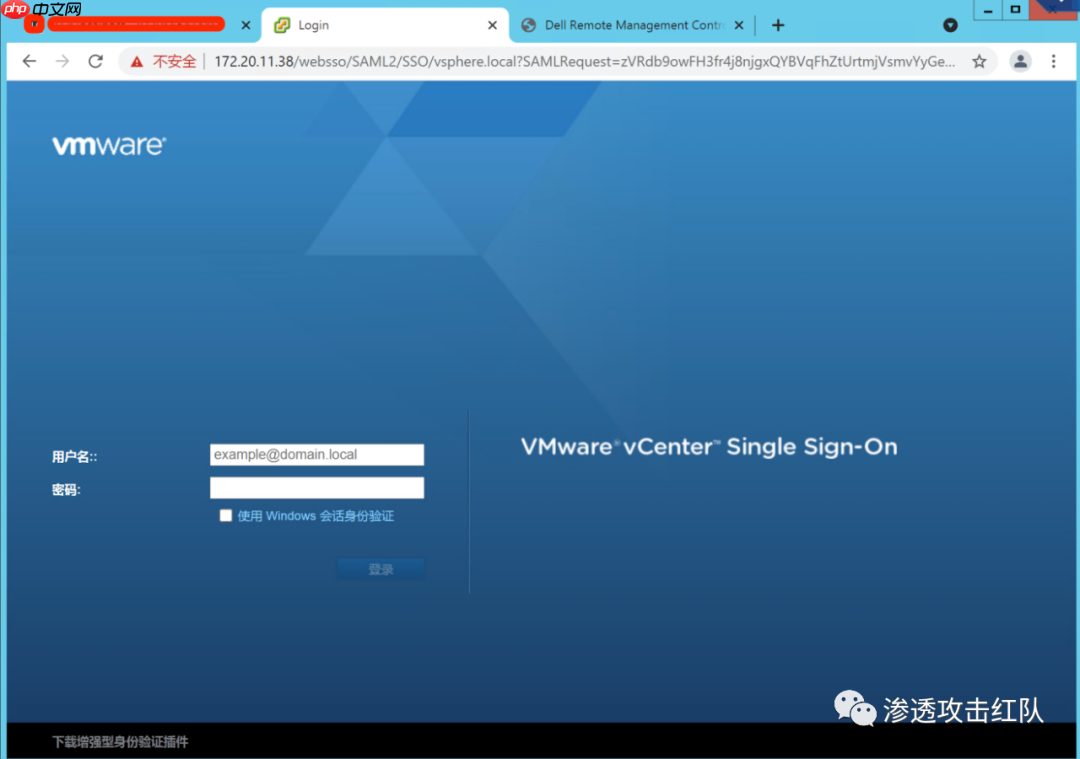Click the red not-secure warning triangle
Screen dimensions: 1080x759
click(x=137, y=62)
